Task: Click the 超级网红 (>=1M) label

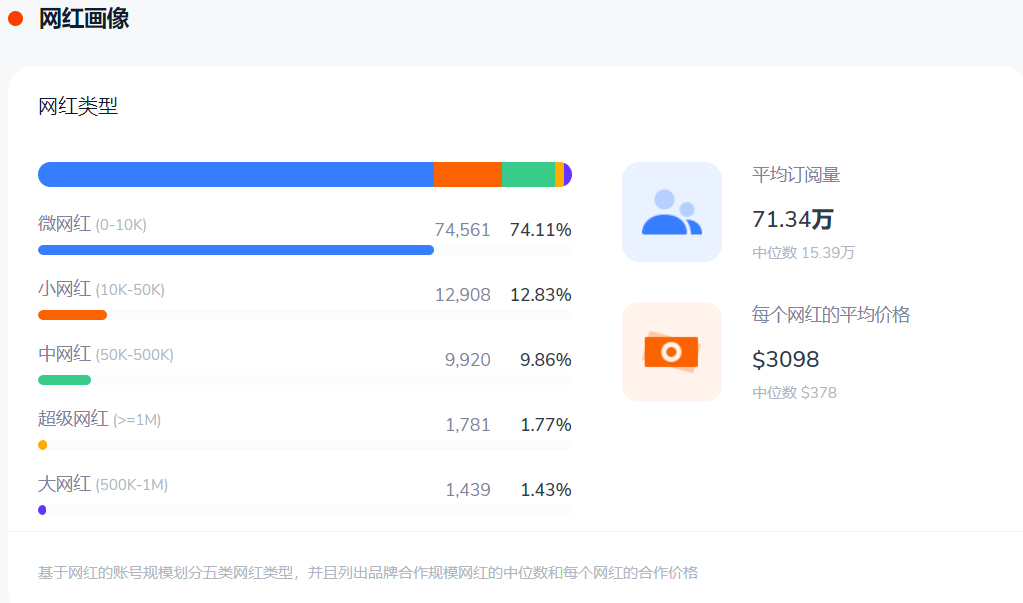Action: tap(99, 419)
